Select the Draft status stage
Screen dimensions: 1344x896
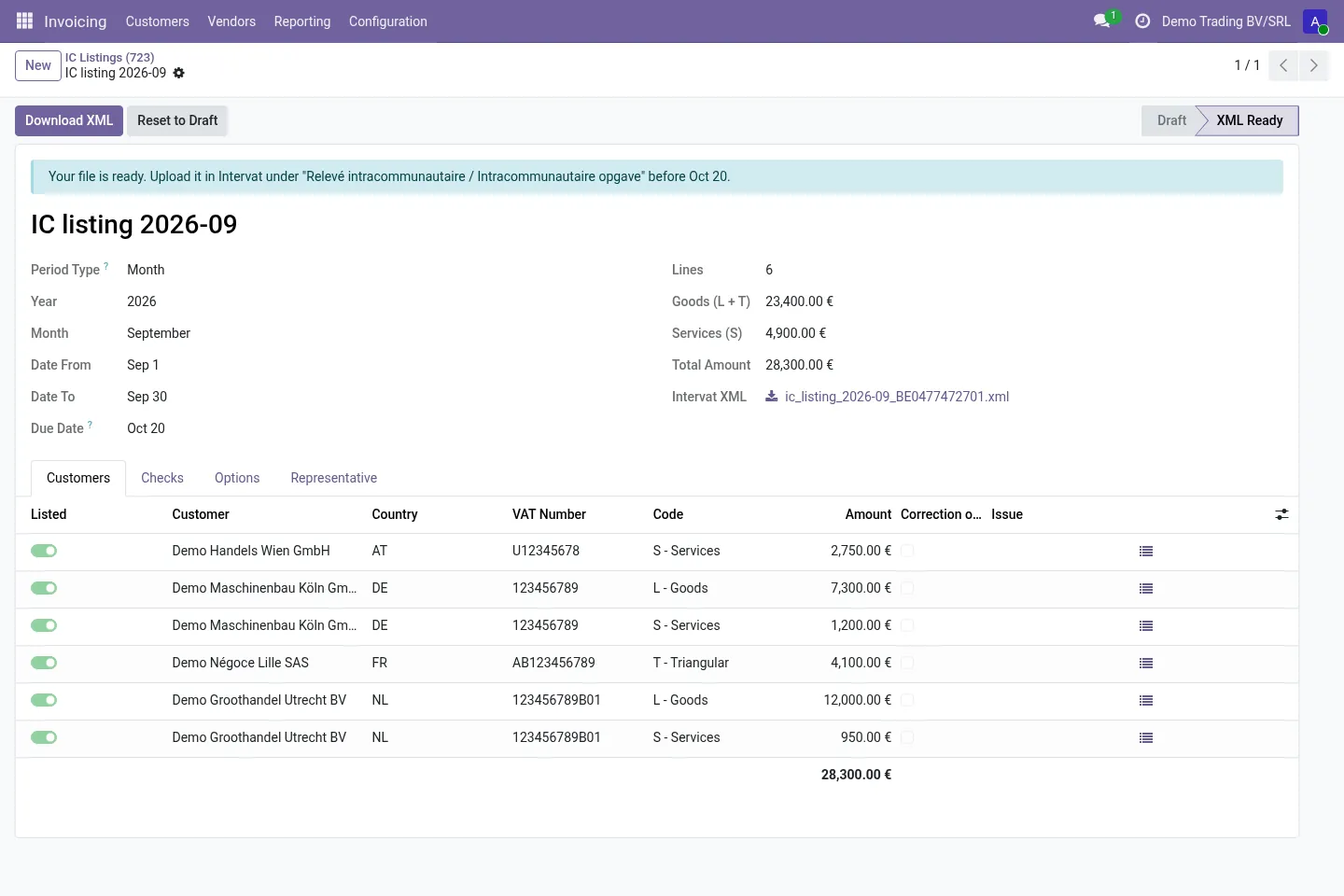tap(1171, 120)
